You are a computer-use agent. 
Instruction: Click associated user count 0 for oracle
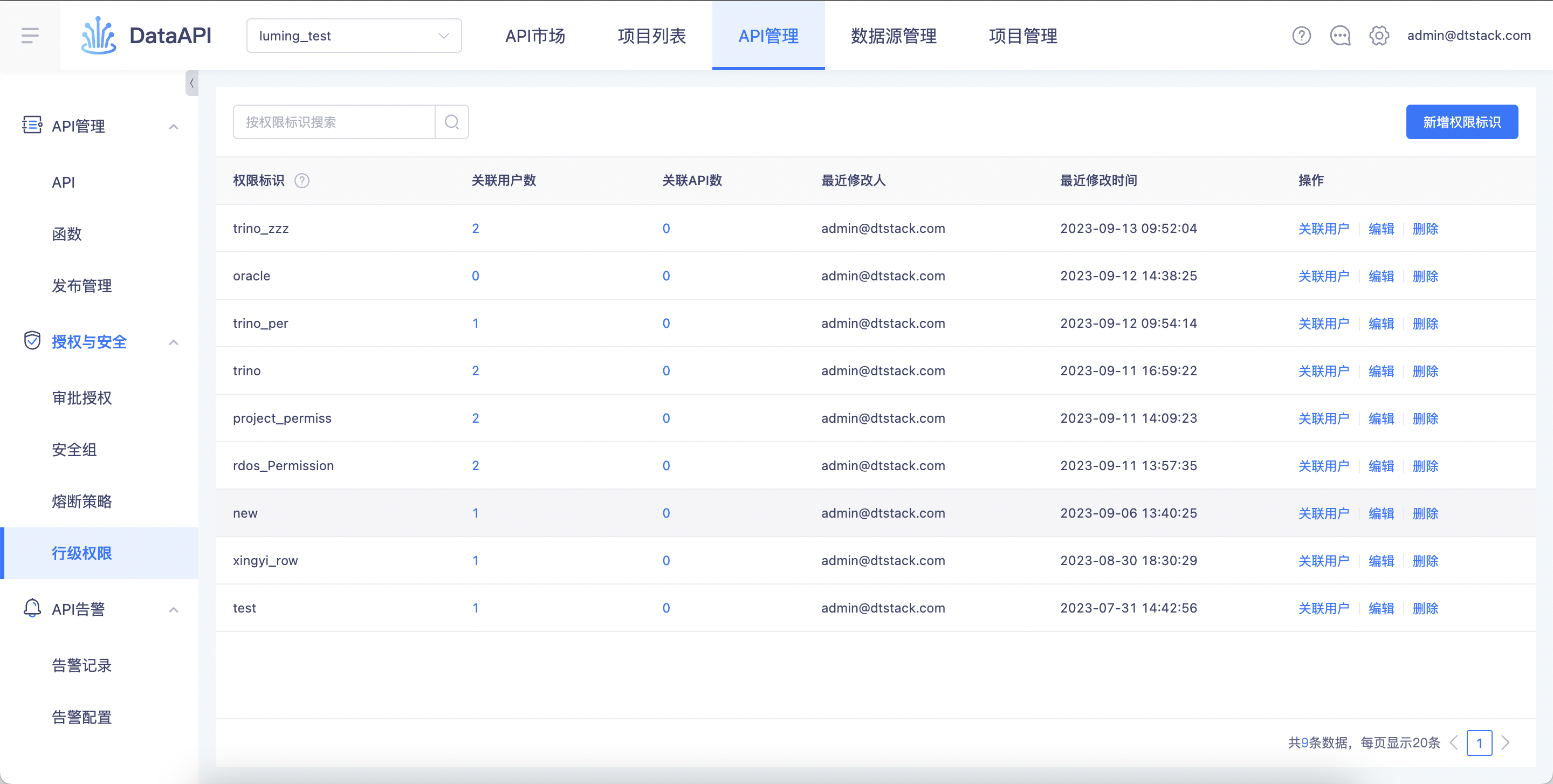click(475, 276)
